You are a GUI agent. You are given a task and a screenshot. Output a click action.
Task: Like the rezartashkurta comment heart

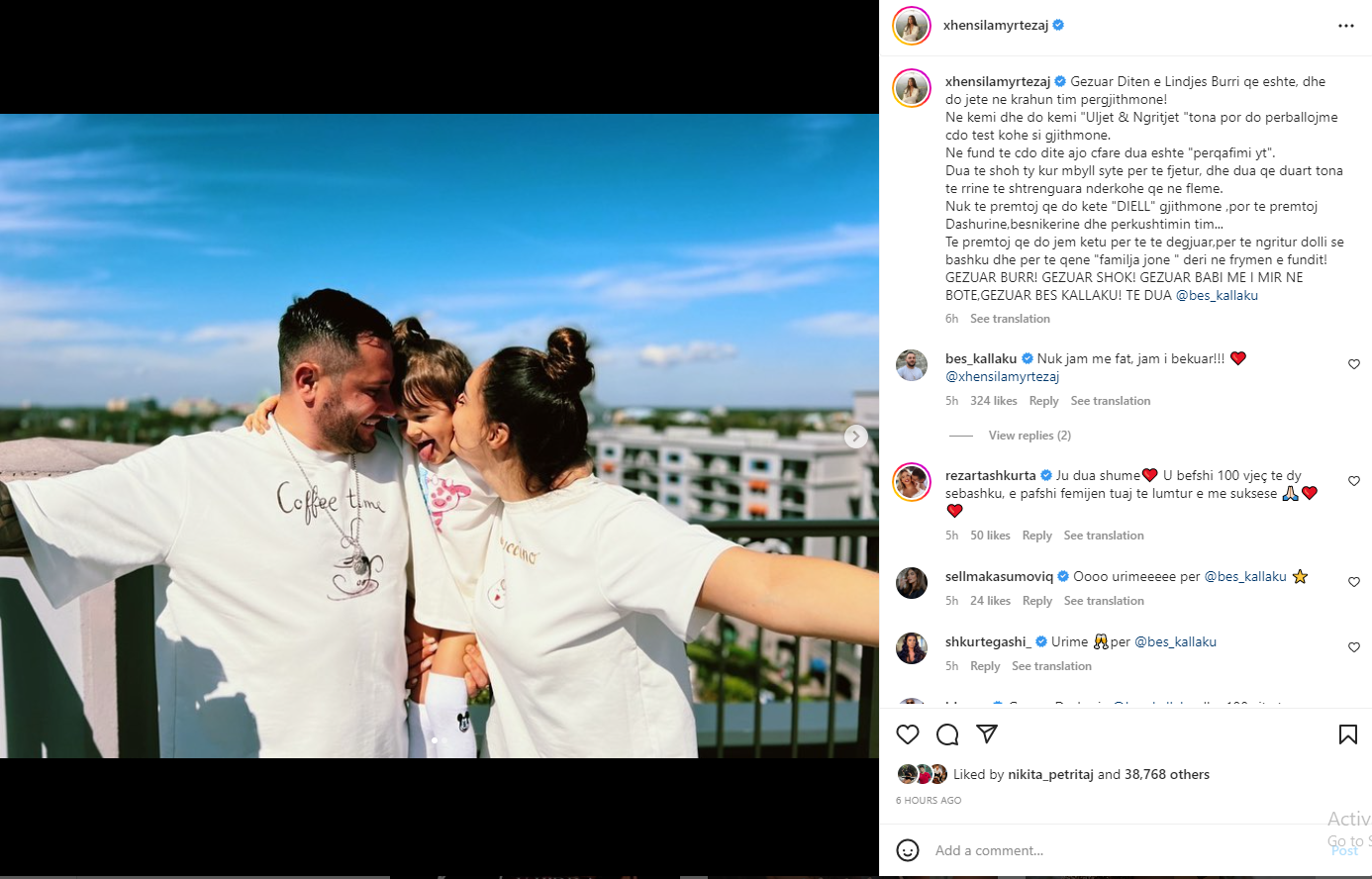(1354, 481)
